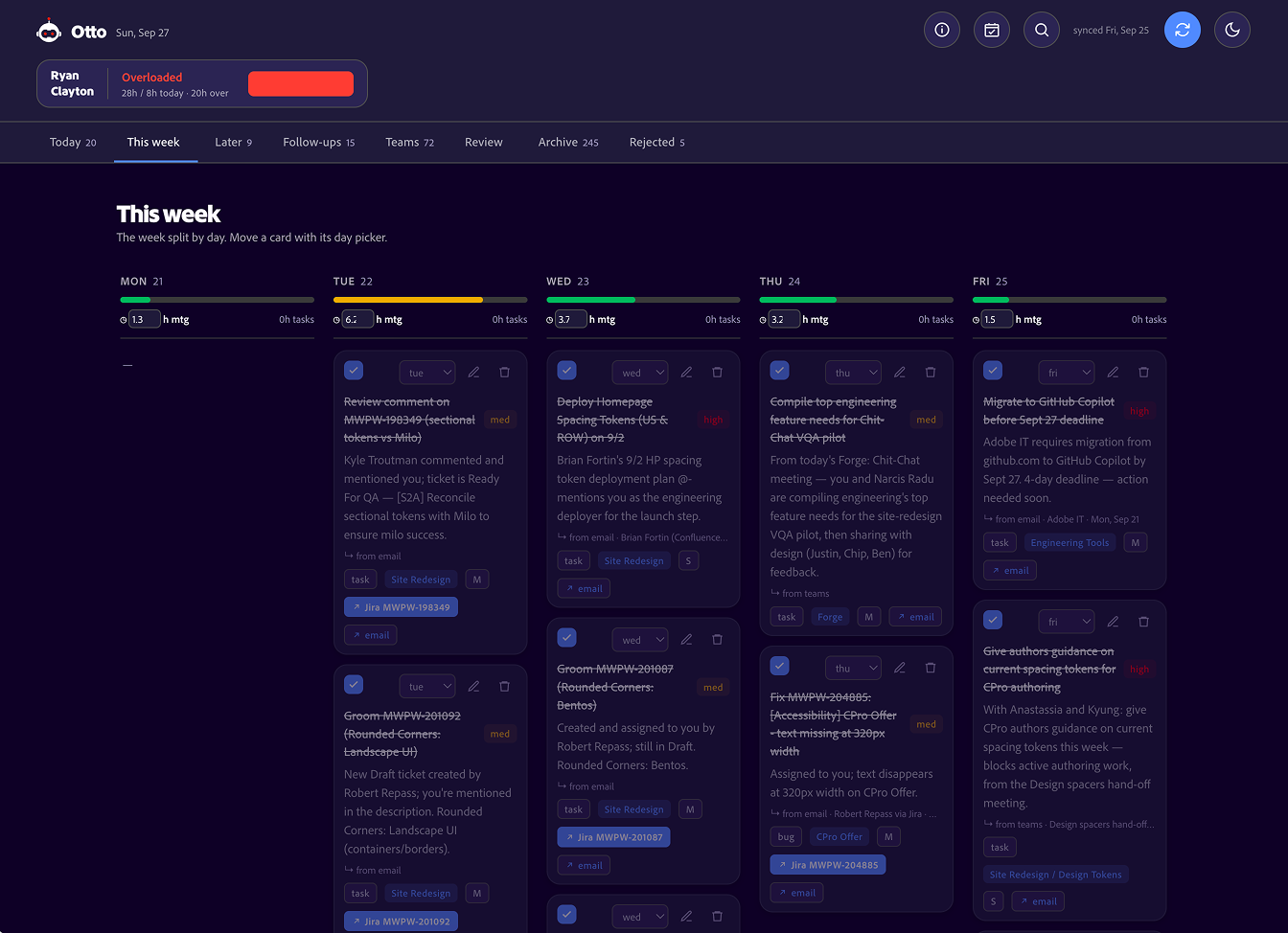Viewport: 1288px width, 933px height.
Task: Edit the Review comment on MWPW-198349 card
Action: 473,372
